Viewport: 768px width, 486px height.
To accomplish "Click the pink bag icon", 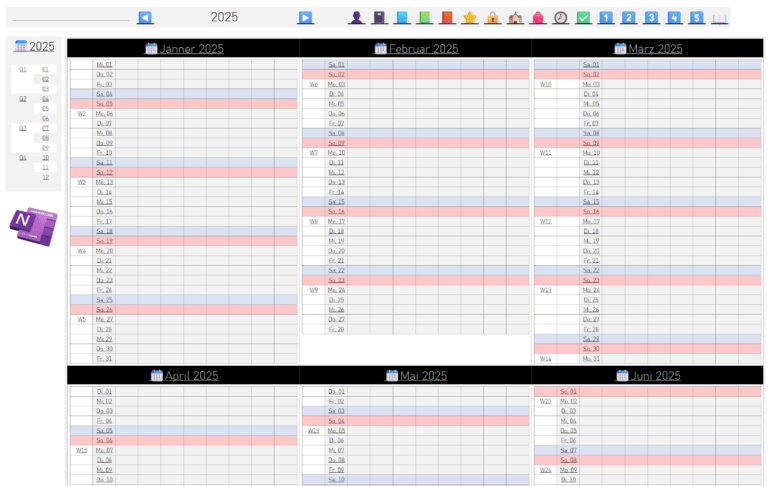I will click(538, 18).
